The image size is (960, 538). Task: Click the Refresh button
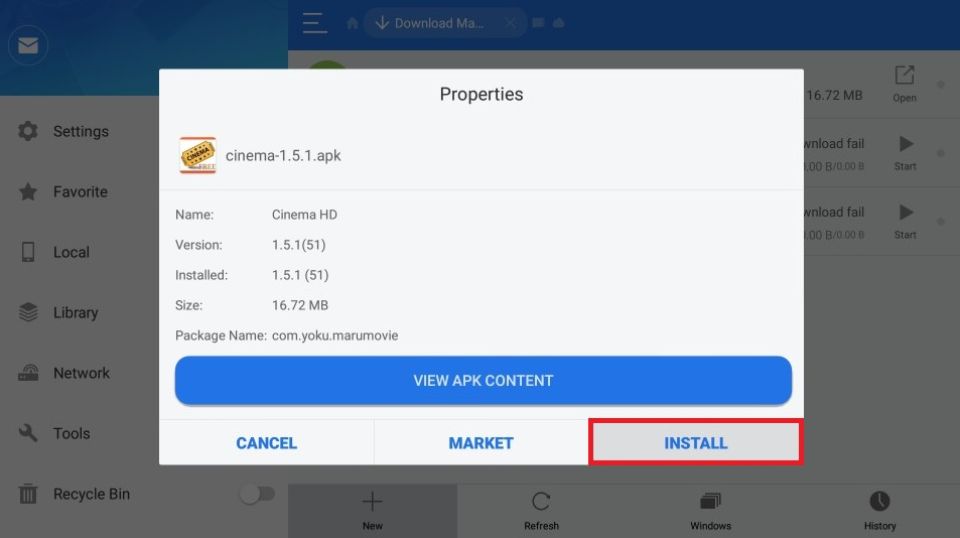pyautogui.click(x=541, y=510)
